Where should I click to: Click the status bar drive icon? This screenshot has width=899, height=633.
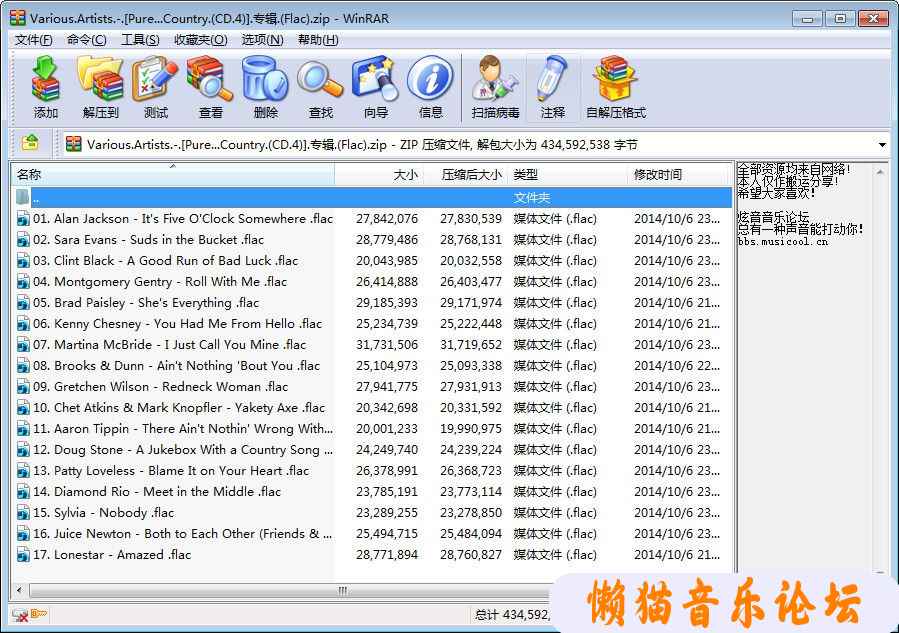click(19, 615)
